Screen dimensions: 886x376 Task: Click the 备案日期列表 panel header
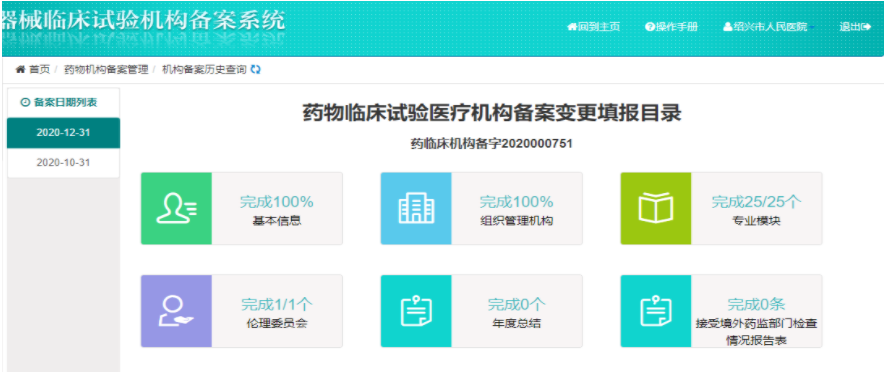pos(63,102)
